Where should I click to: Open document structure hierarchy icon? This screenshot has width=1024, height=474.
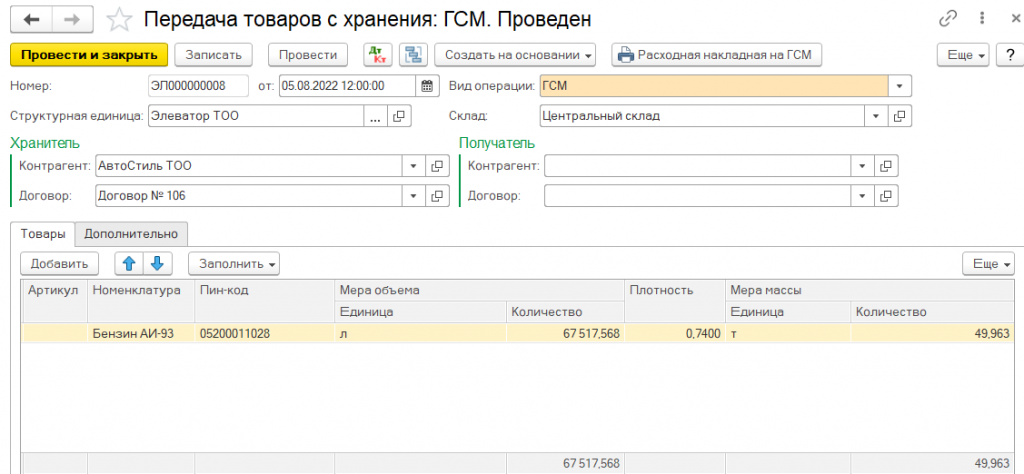point(412,55)
